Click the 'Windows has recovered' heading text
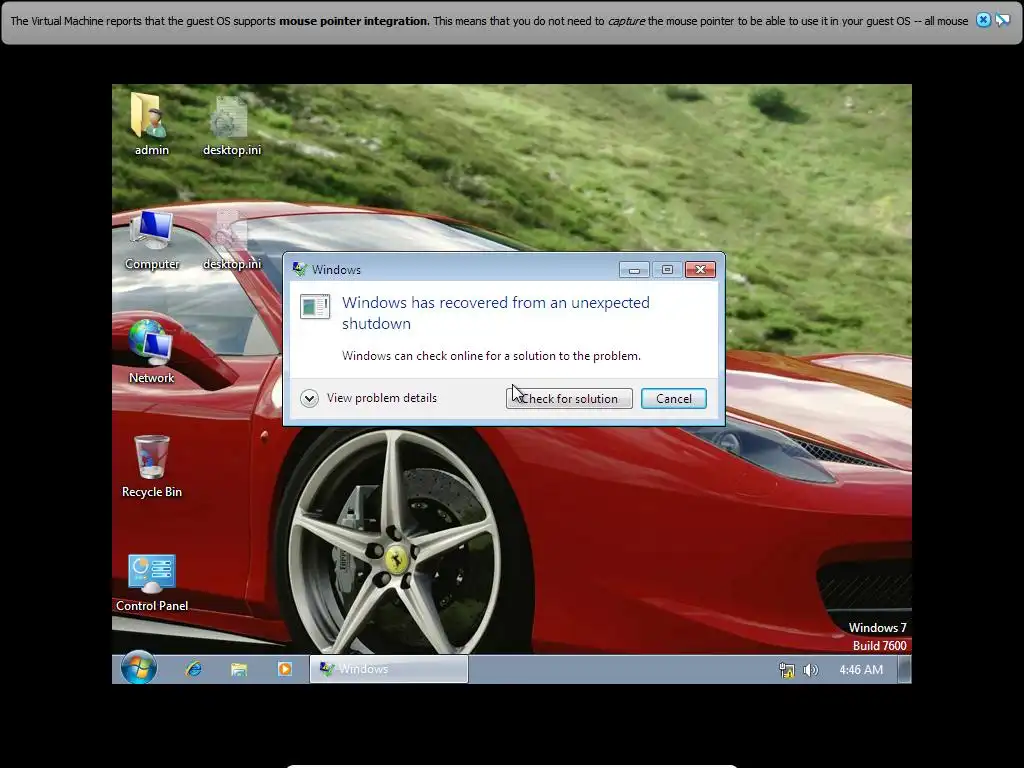 (496, 313)
